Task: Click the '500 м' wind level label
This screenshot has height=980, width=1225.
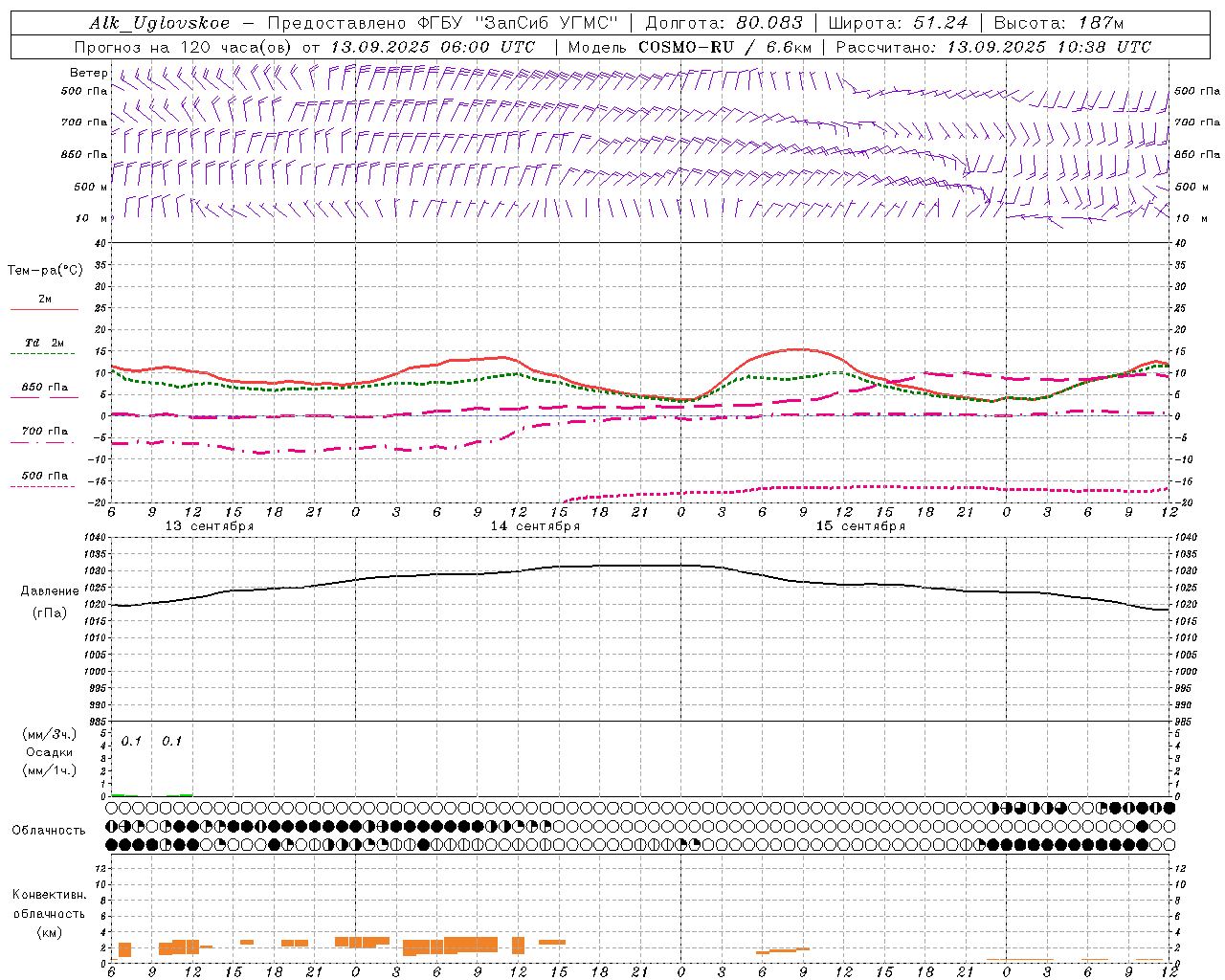Action: pos(91,187)
